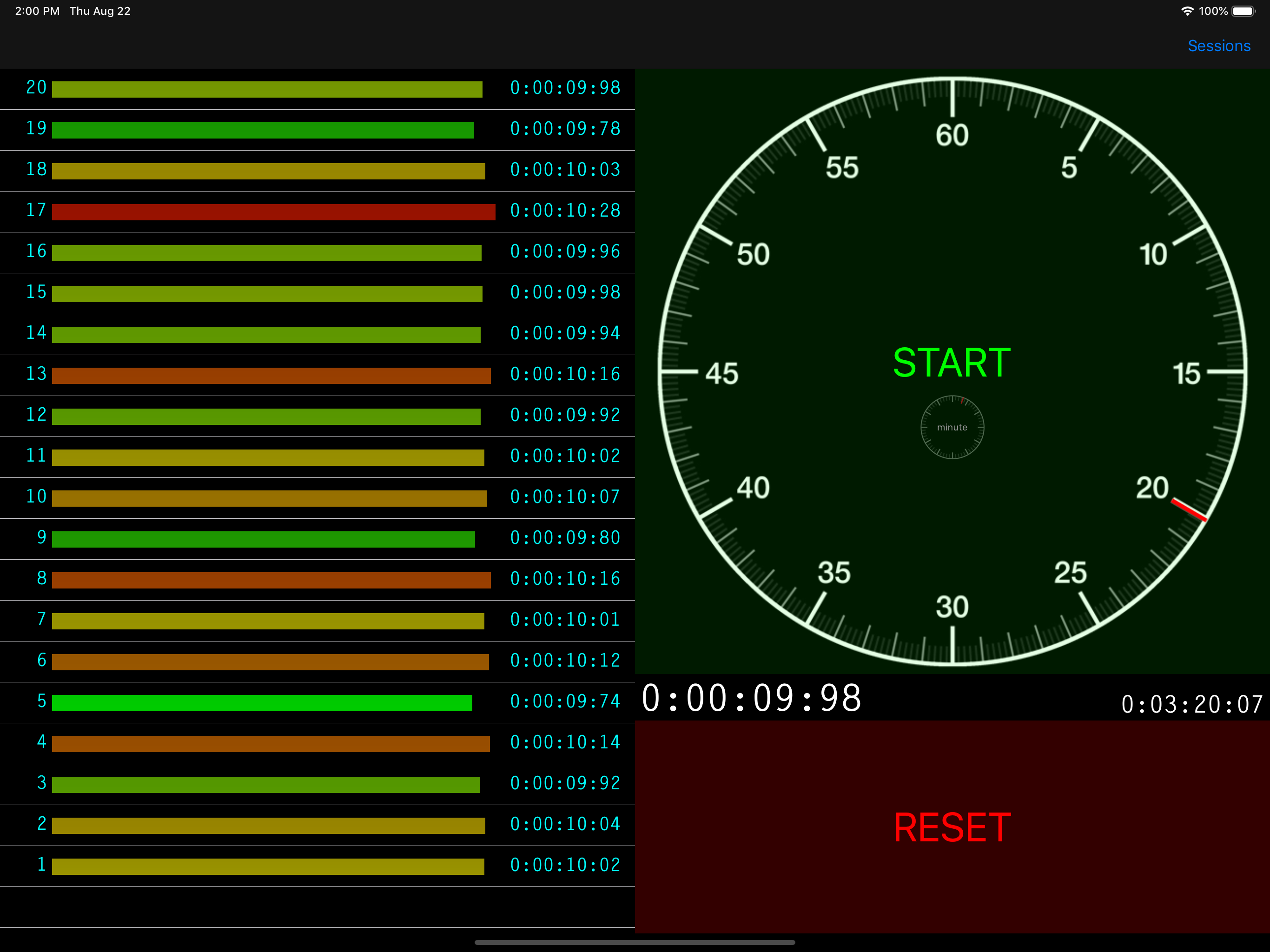This screenshot has height=952, width=1270.
Task: Tap the green START button
Action: coord(952,363)
